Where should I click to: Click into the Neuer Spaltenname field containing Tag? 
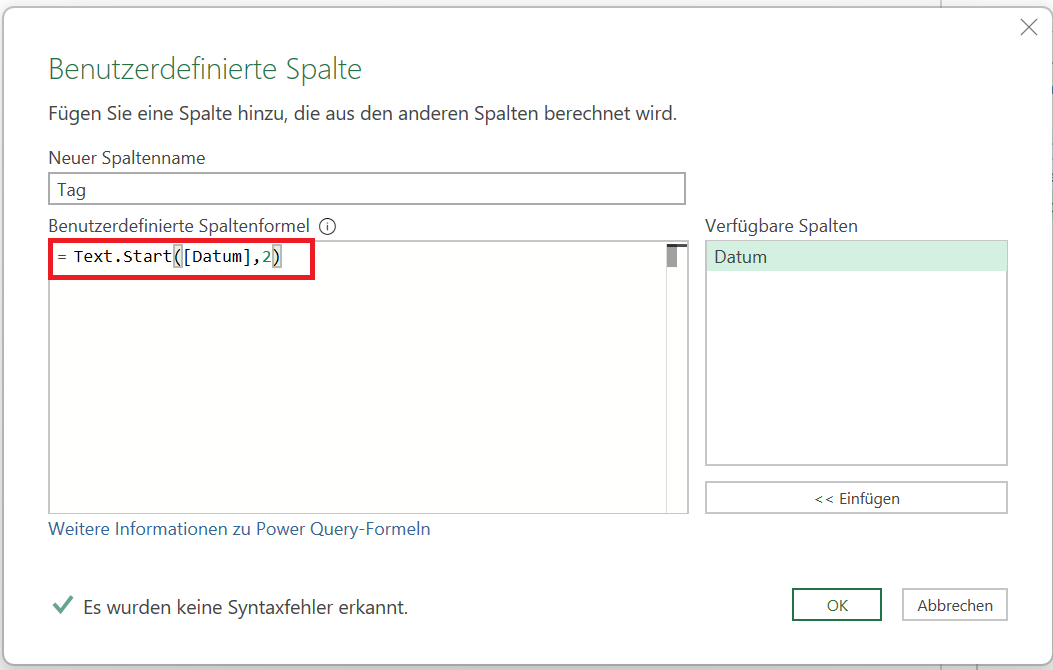click(366, 189)
